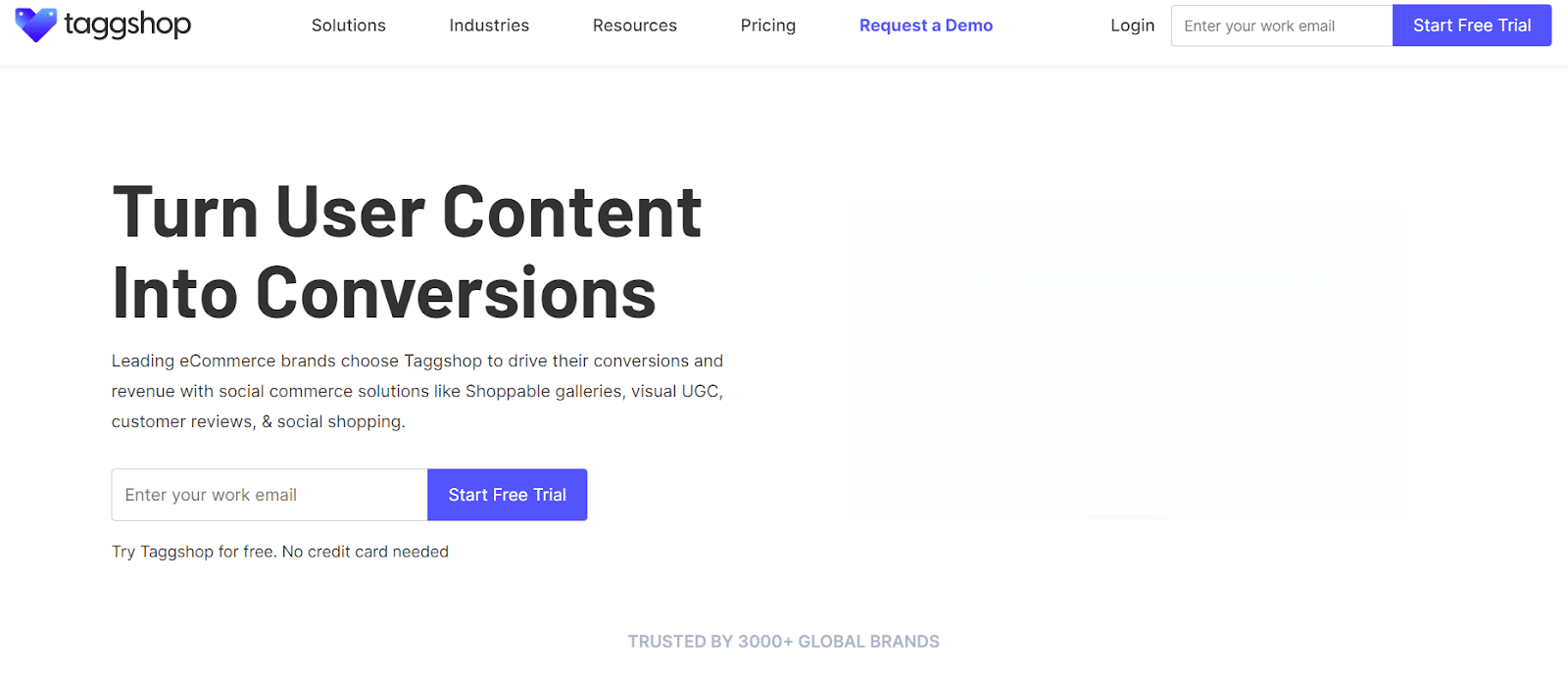Click the 'Trusted by 3000+ Global Brands' caption
Screen dimensions: 1568x676
point(783,642)
